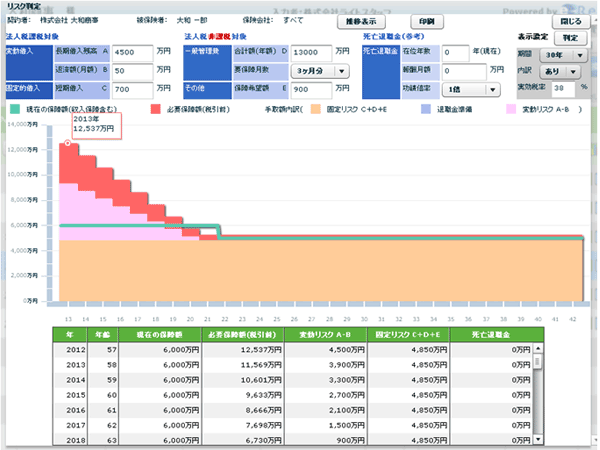The image size is (600, 450).
Task: Click the 判定 button
Action: [x=570, y=38]
